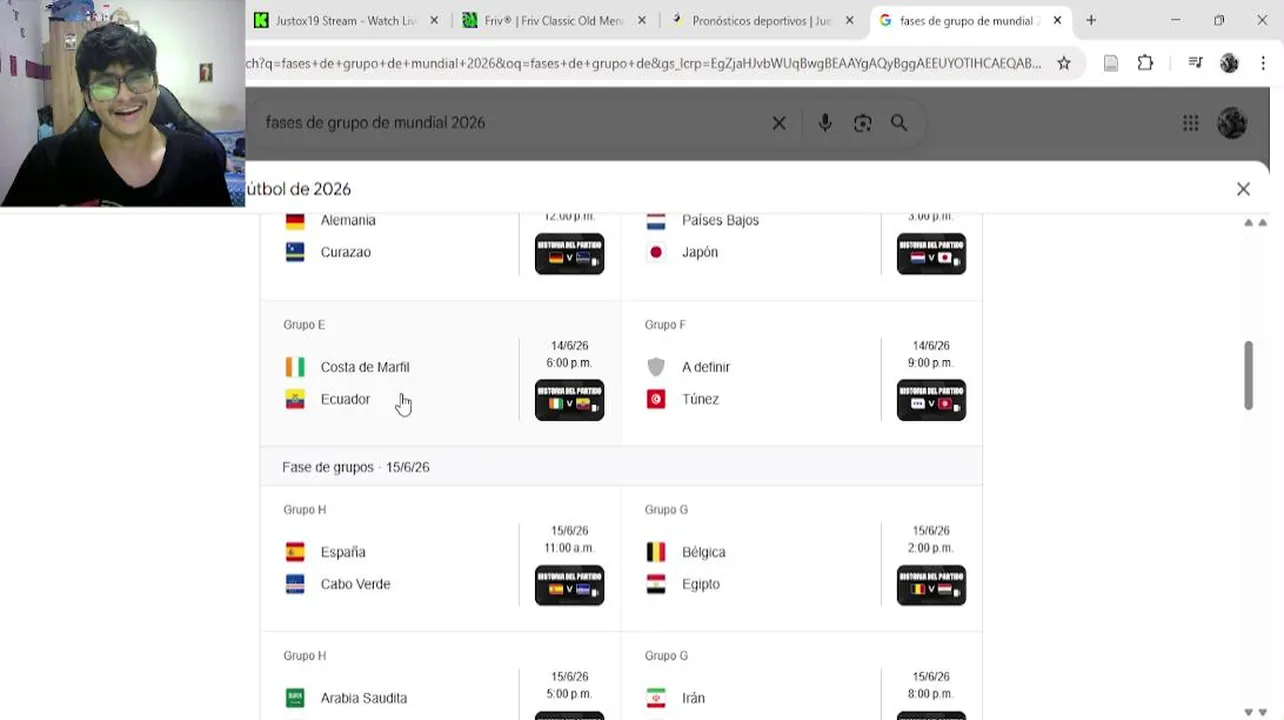
Task: Switch to the Pronósticos deportivos tab
Action: coord(760,20)
